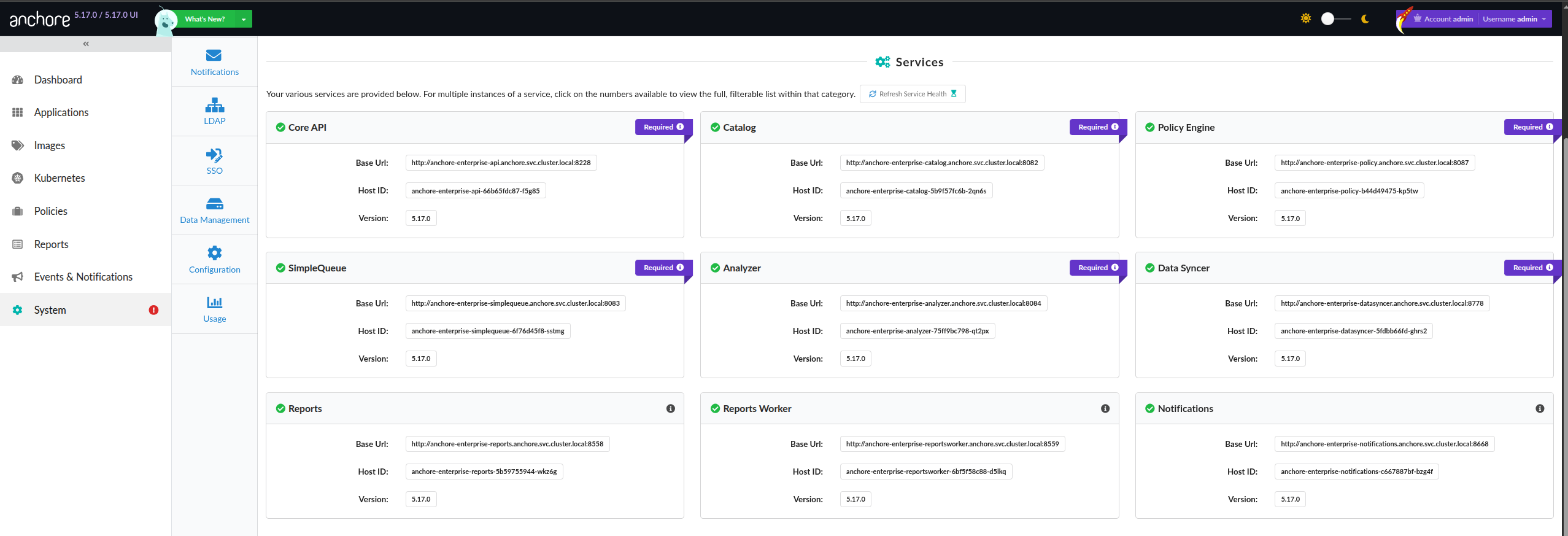
Task: Click Refresh Service Health button
Action: tap(912, 94)
